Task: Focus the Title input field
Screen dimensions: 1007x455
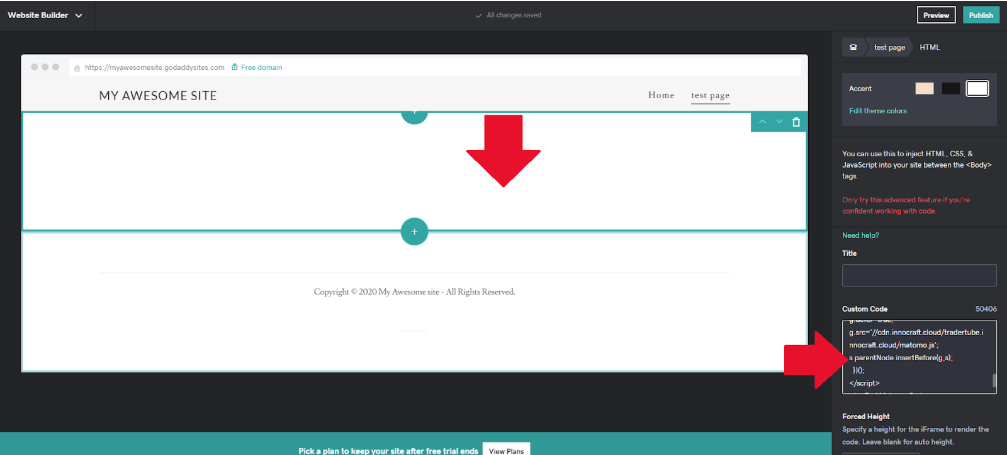Action: pos(919,276)
